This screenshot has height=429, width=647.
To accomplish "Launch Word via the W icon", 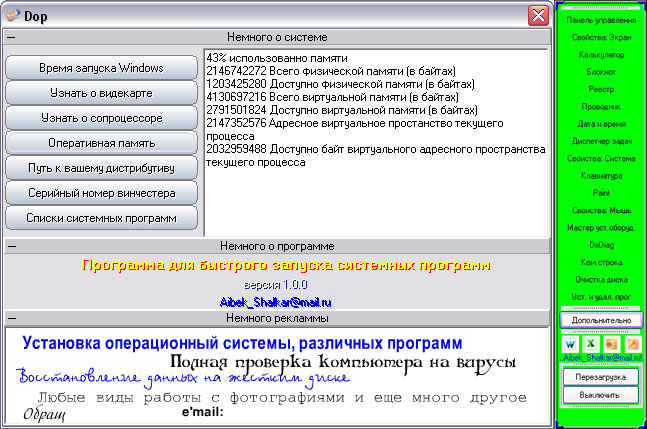I will [568, 344].
